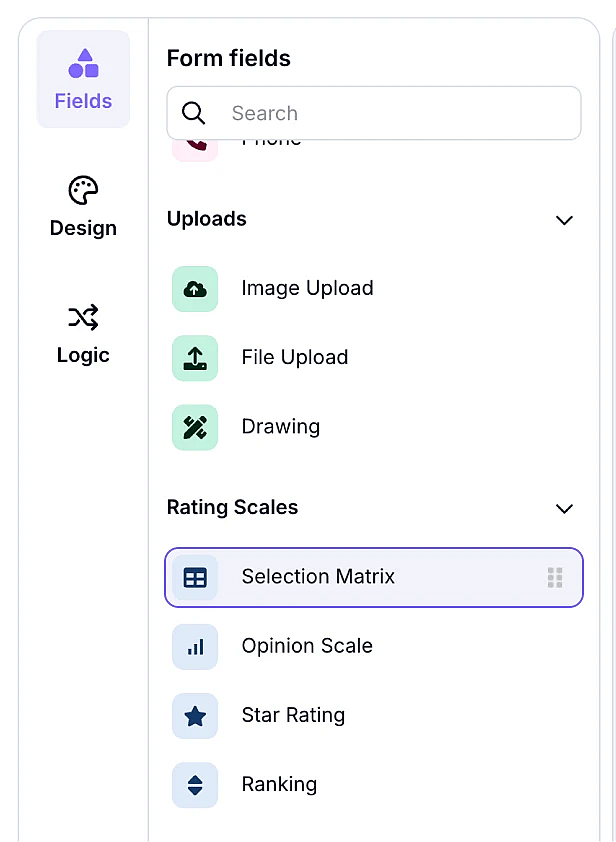Click the search magnifier icon
Screen dimensions: 616x842
click(x=193, y=113)
